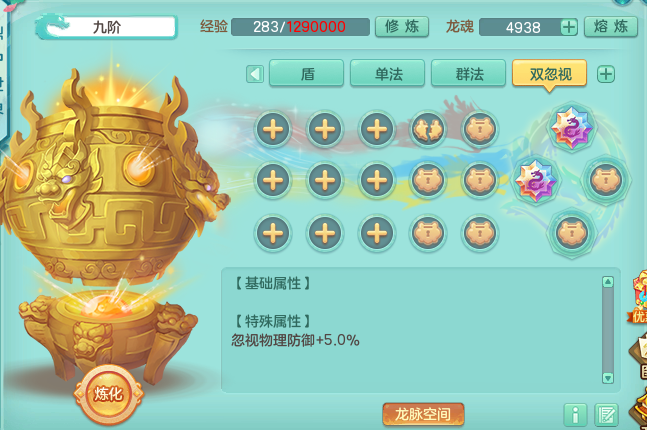Select the top rainbow dragon gem
The width and height of the screenshot is (647, 430).
pos(571,127)
